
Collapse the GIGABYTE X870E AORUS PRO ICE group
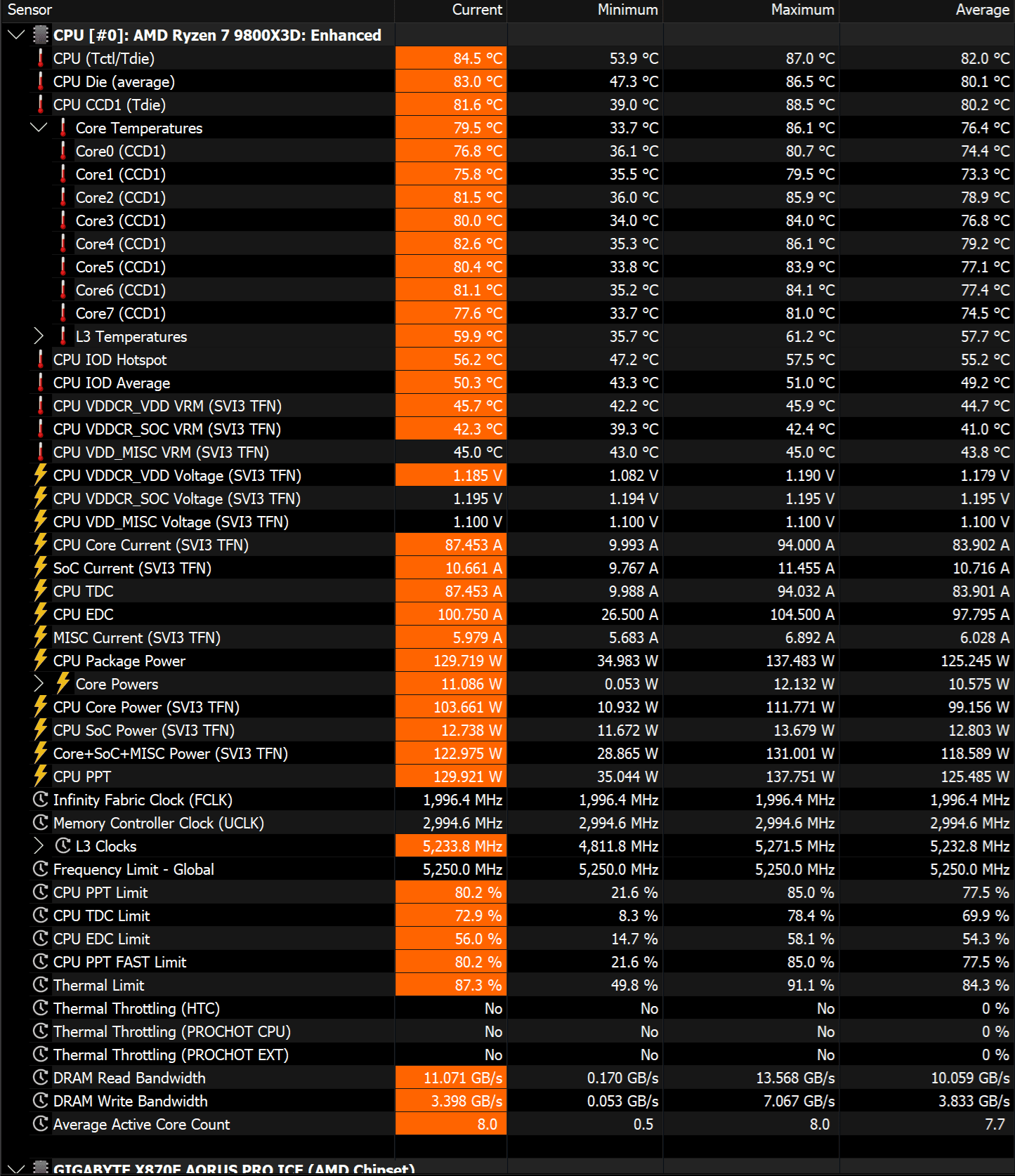click(15, 1168)
